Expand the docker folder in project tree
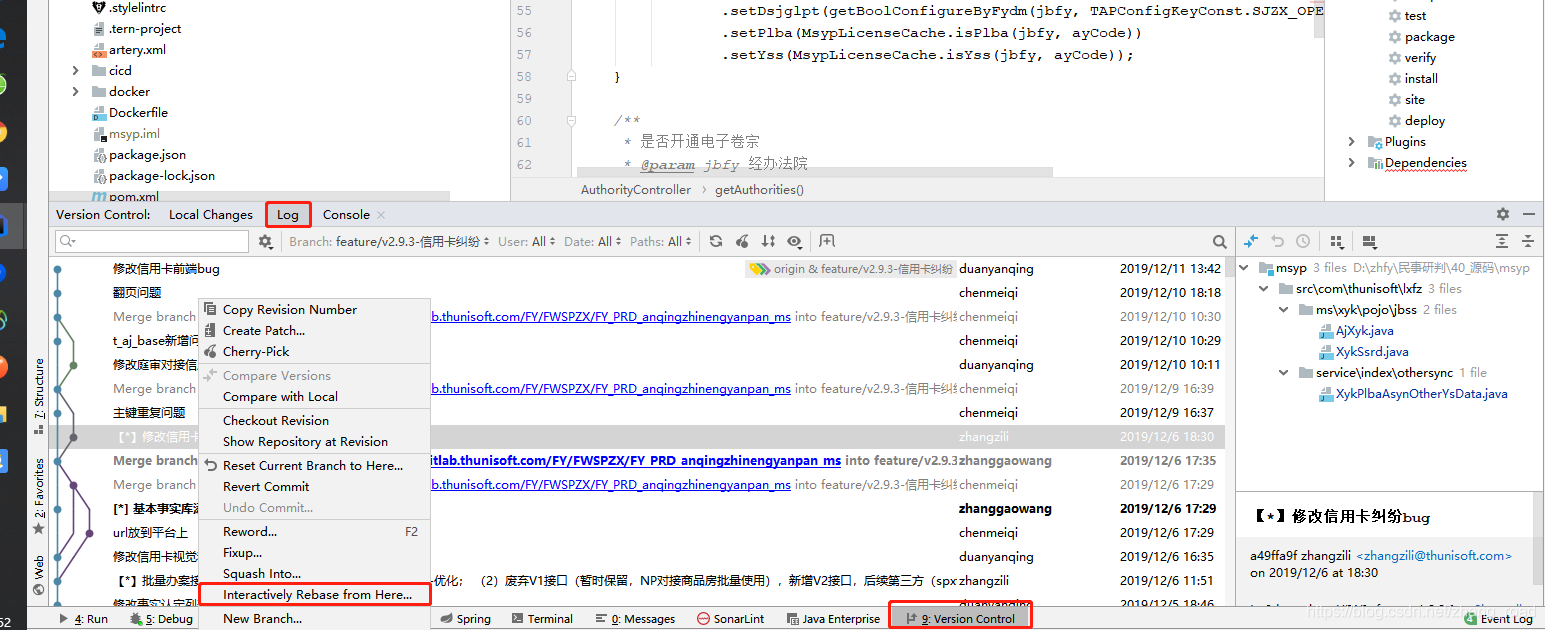Image resolution: width=1545 pixels, height=630 pixels. 76,91
